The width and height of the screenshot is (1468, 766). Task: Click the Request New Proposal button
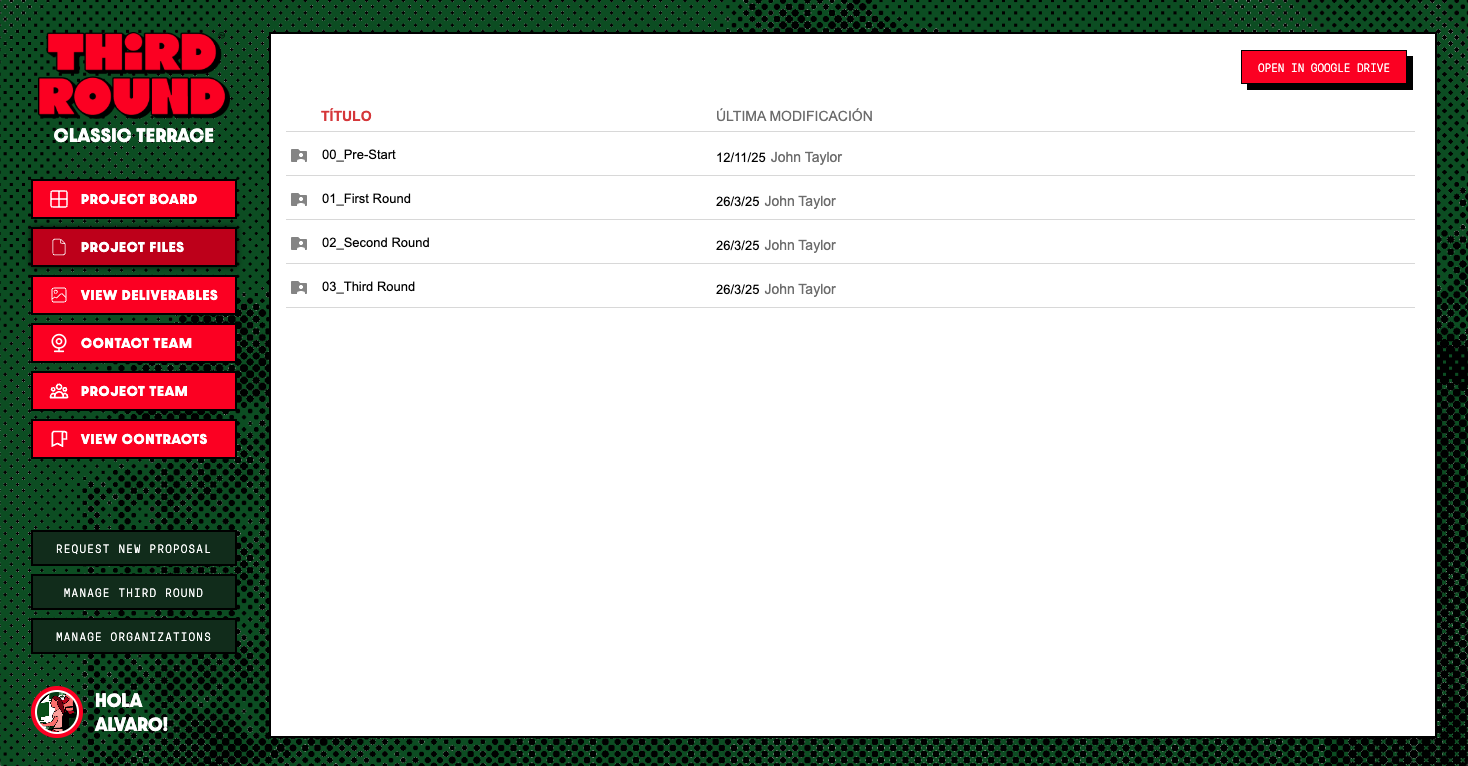pyautogui.click(x=133, y=549)
